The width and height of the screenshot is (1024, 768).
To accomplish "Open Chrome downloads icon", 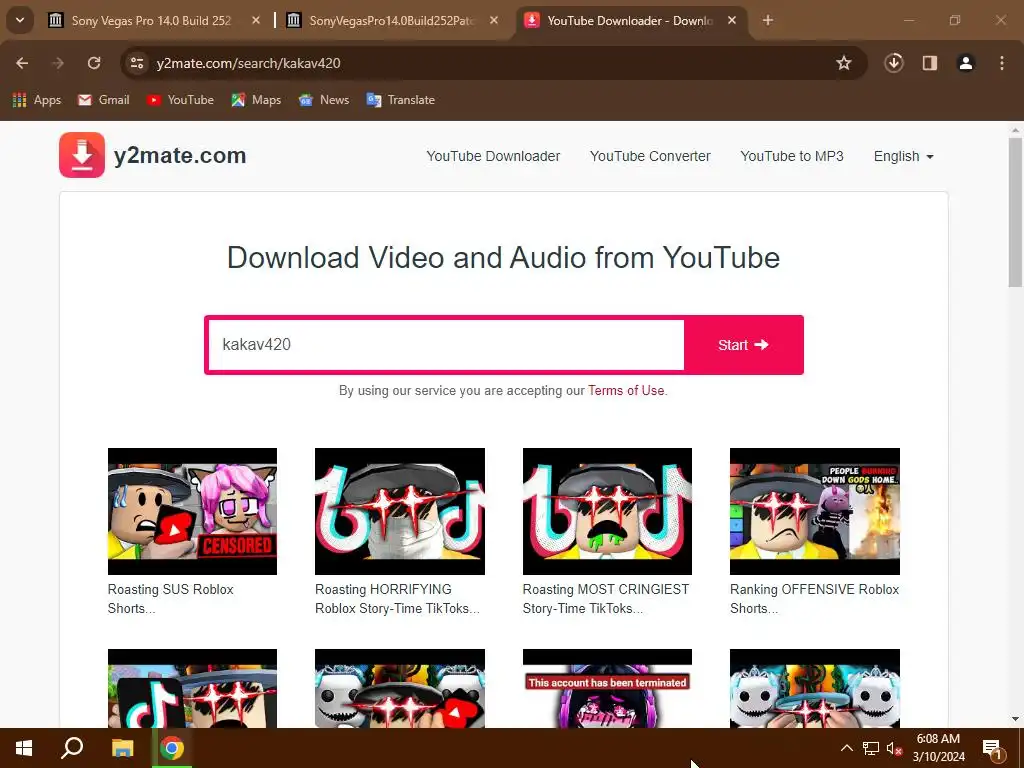I will 894,63.
